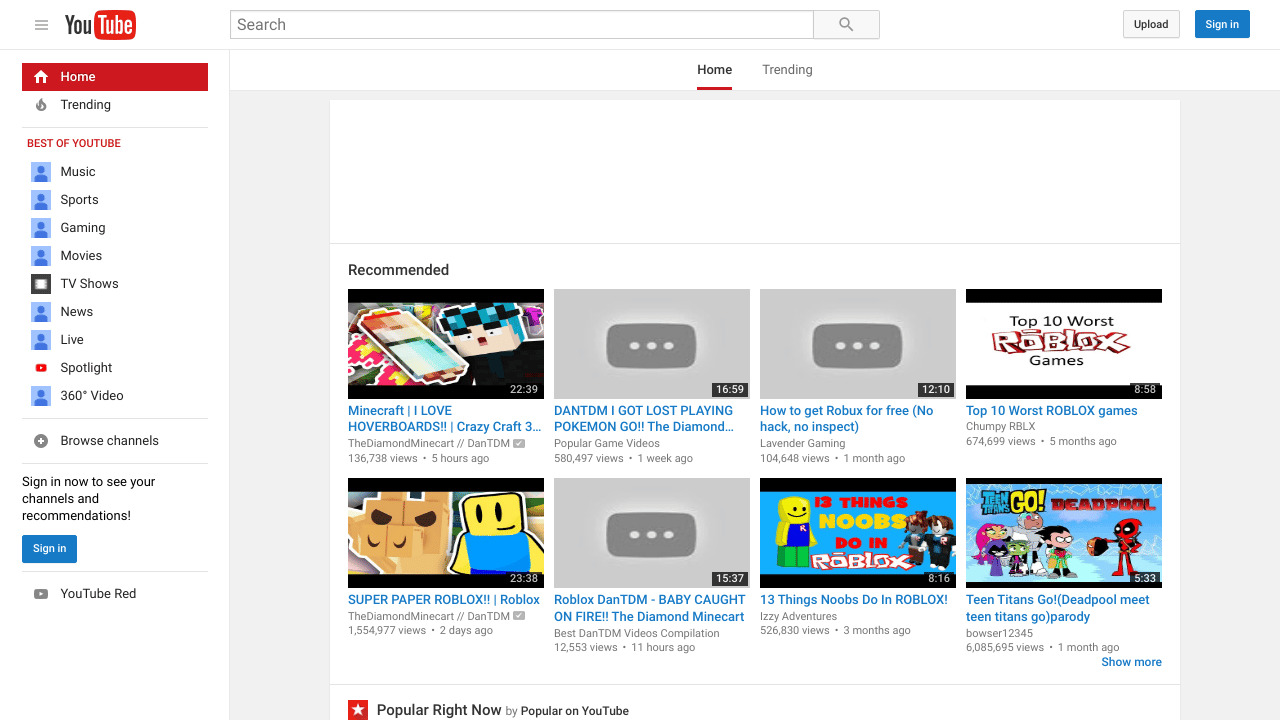Click the TV Shows channel icon
This screenshot has width=1280, height=720.
pos(41,284)
